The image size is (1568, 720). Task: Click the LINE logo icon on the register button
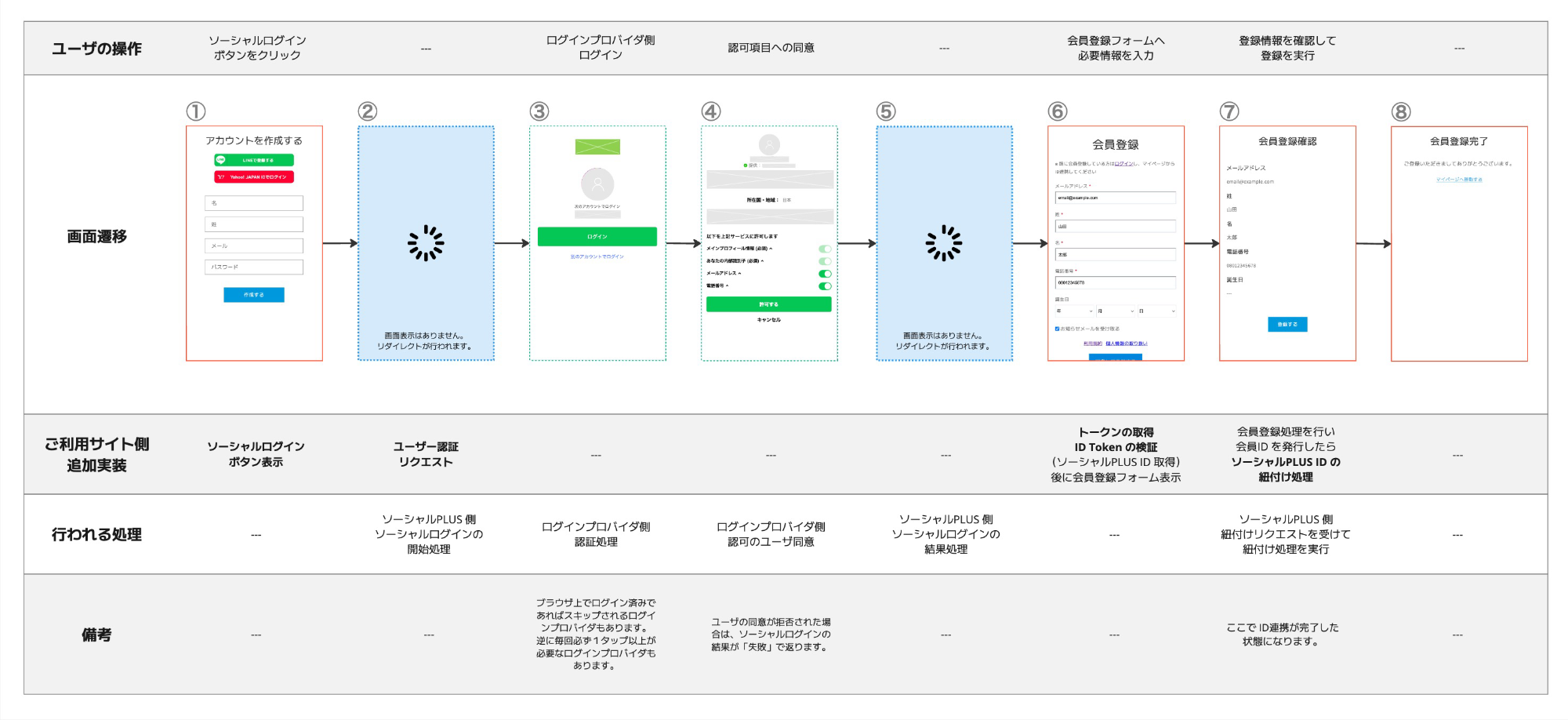tap(221, 160)
